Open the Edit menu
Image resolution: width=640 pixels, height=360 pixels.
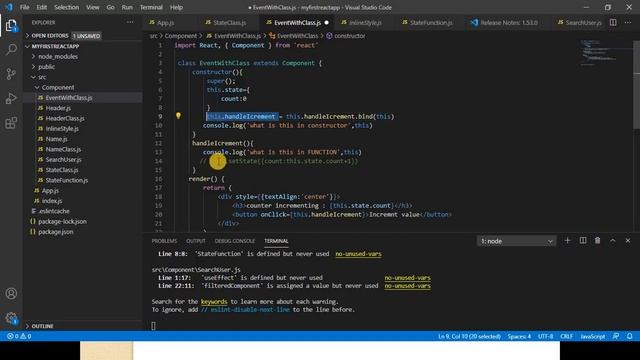(x=41, y=7)
